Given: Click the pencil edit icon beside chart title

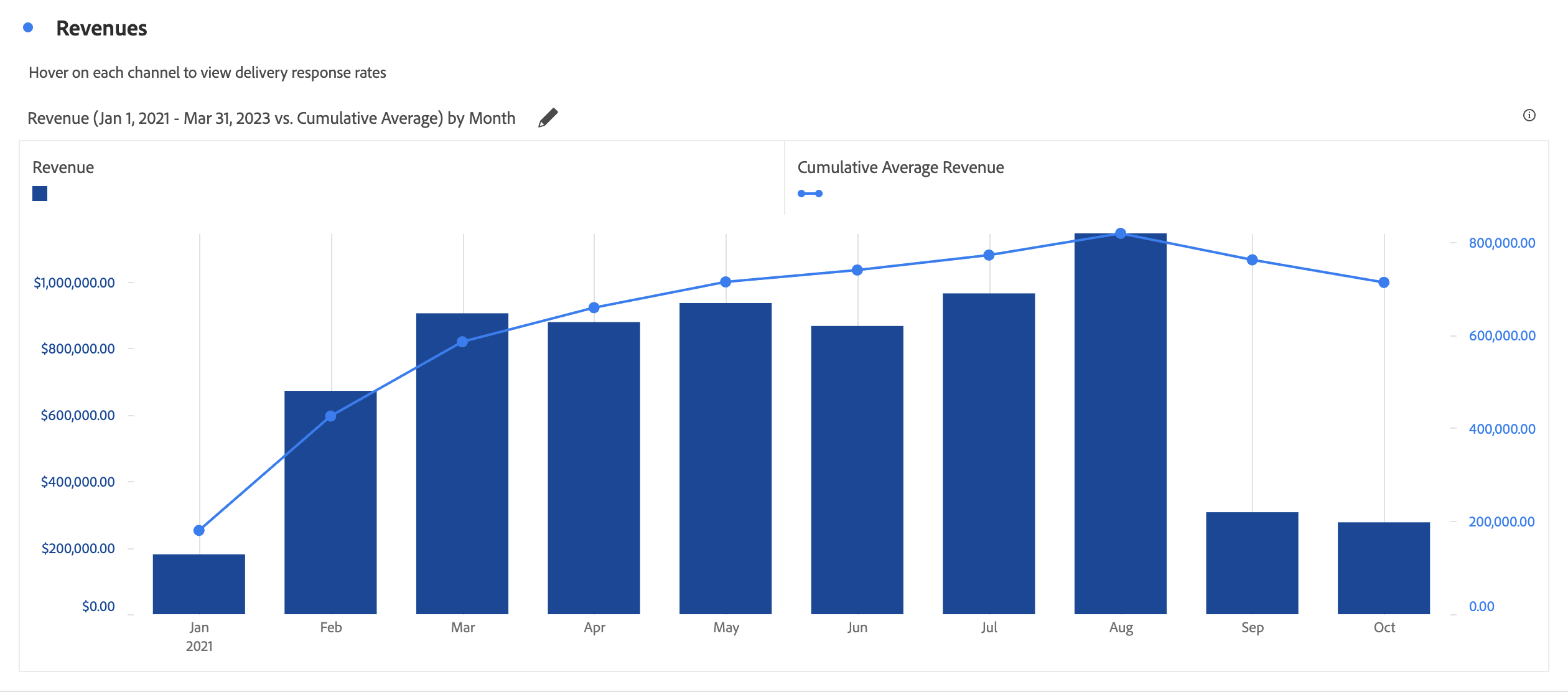Looking at the screenshot, I should 548,118.
